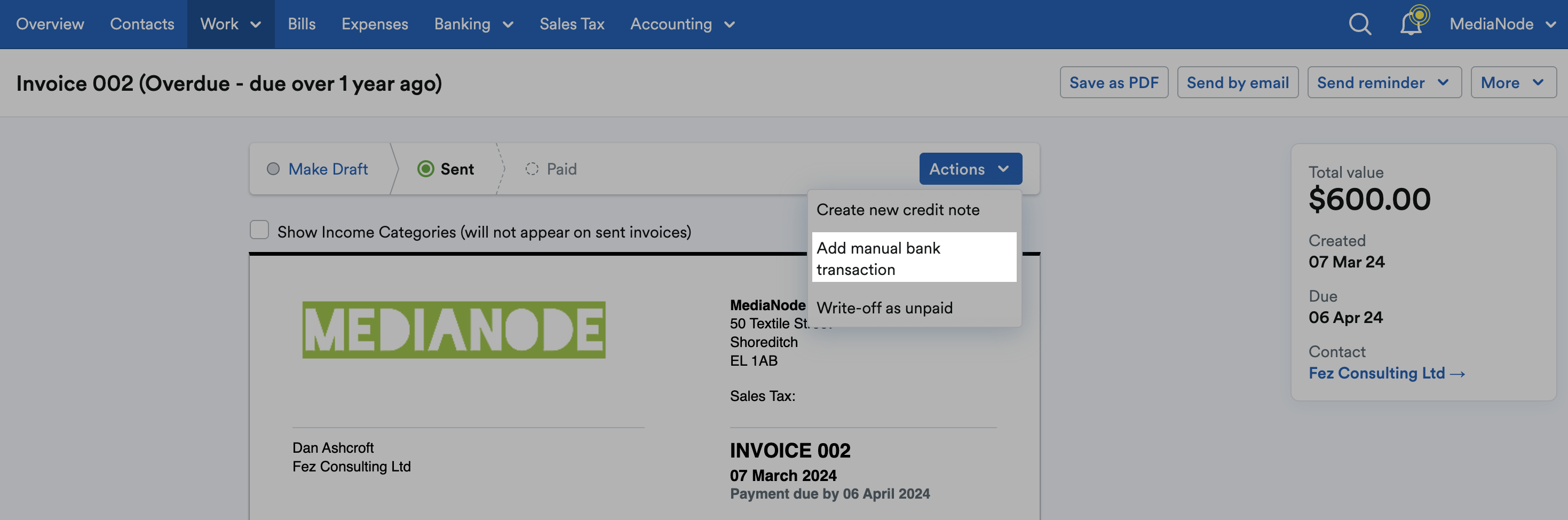Viewport: 1568px width, 520px height.
Task: Click the Created date 07 Mar 24
Action: point(1347,262)
